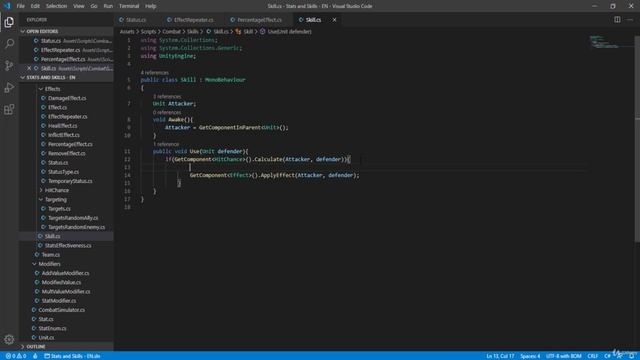Click the Combat breadcrumb segment
Image resolution: width=640 pixels, height=360 pixels.
tap(171, 31)
